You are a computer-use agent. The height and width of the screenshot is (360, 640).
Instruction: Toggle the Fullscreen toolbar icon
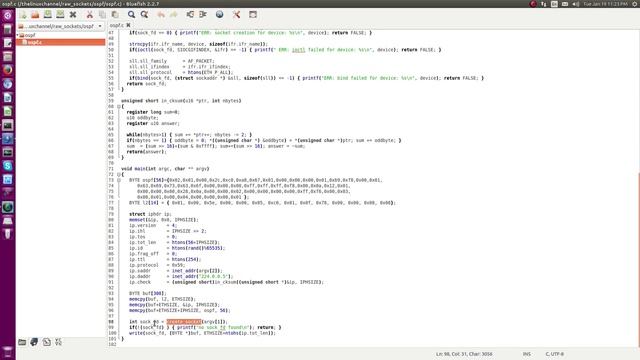253,15
